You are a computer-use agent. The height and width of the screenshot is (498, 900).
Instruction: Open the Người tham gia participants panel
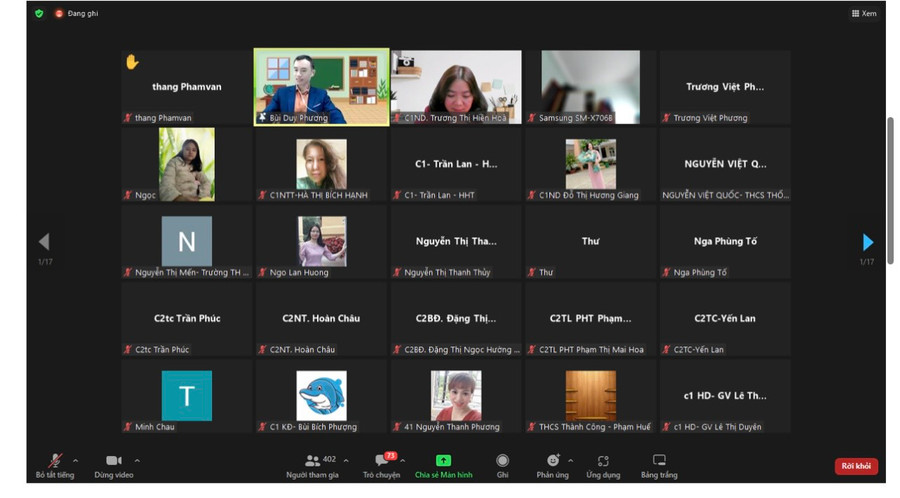[x=313, y=461]
